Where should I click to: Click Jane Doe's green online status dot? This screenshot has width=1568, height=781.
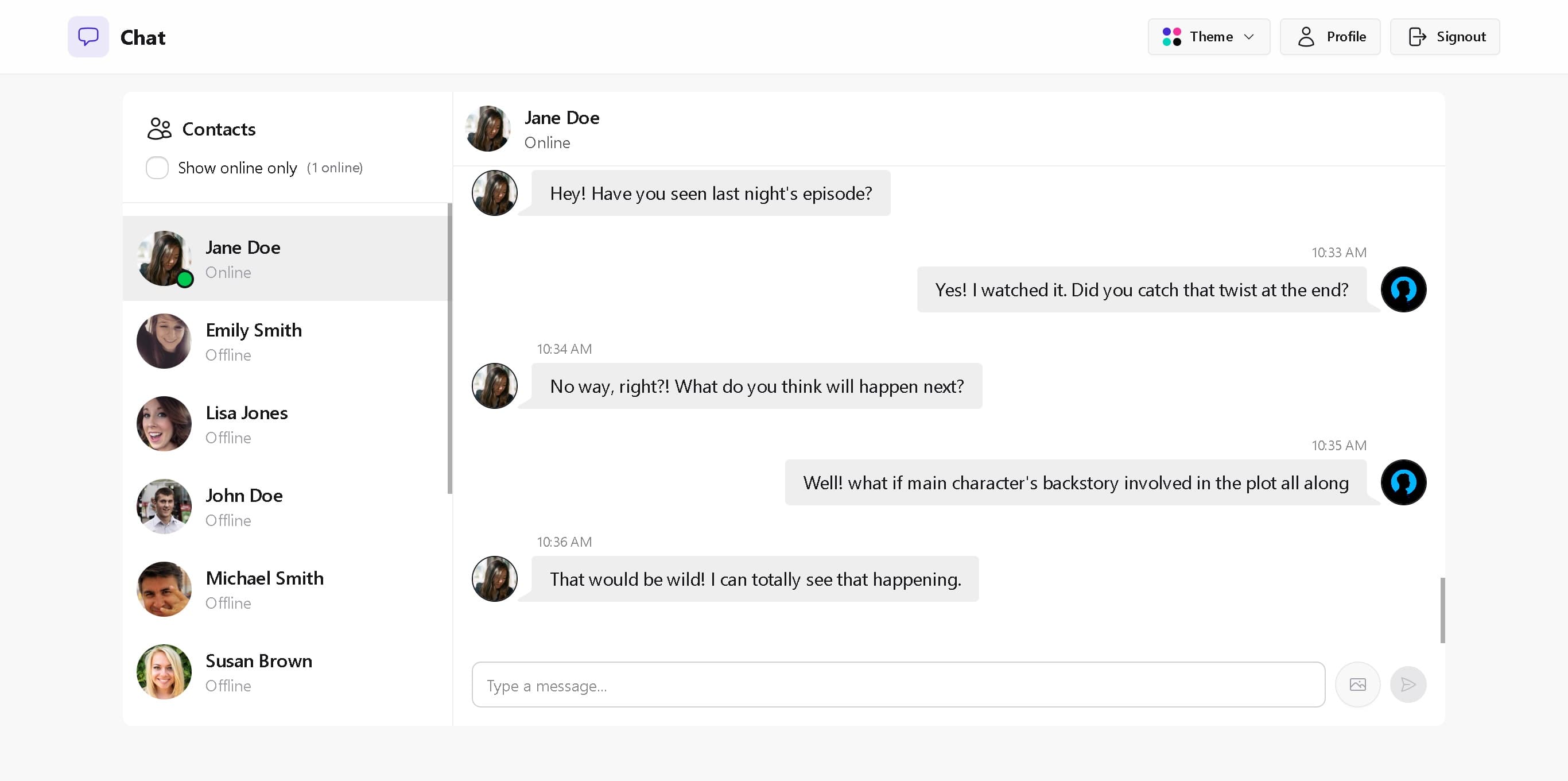click(185, 279)
